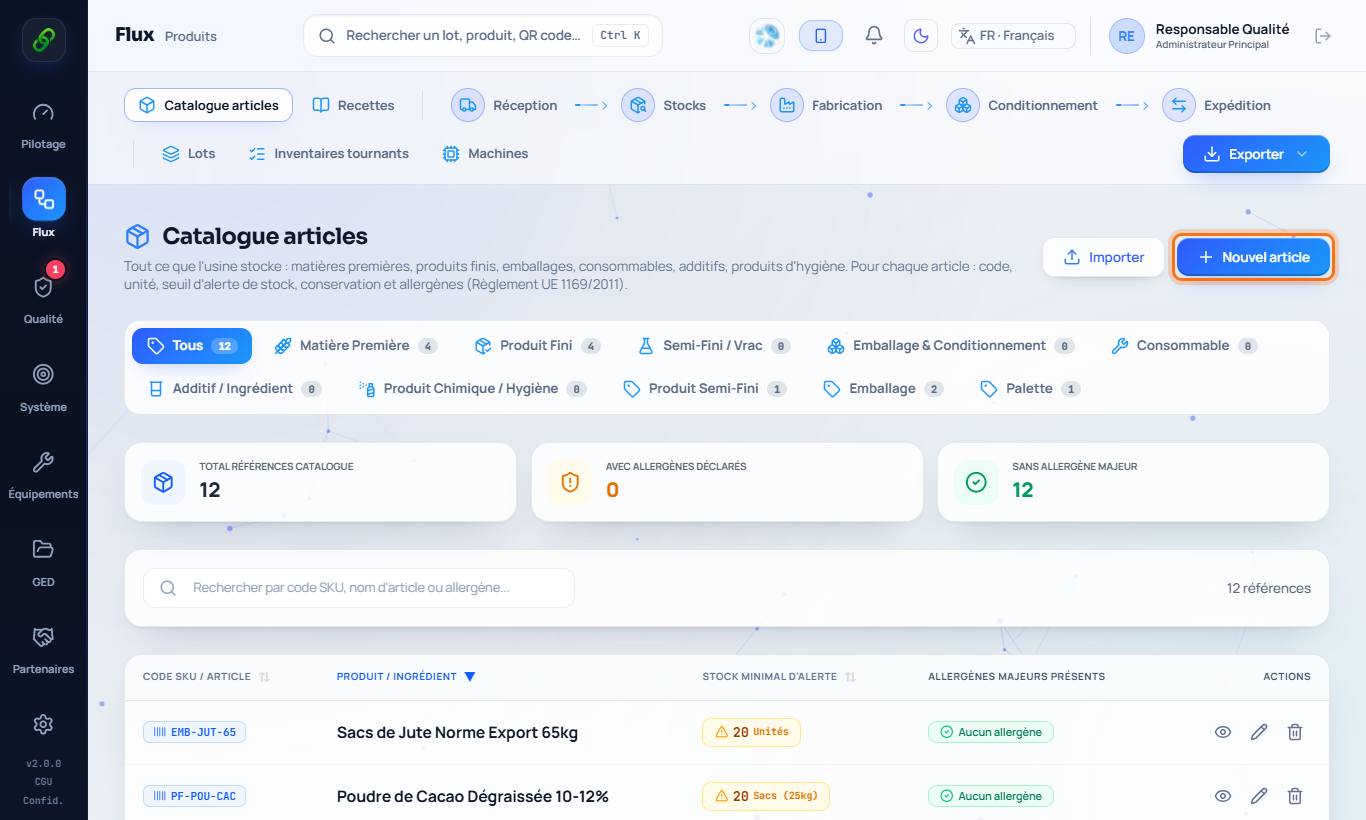This screenshot has height=820, width=1366.
Task: Click the mobile view icon in header
Action: tap(821, 36)
